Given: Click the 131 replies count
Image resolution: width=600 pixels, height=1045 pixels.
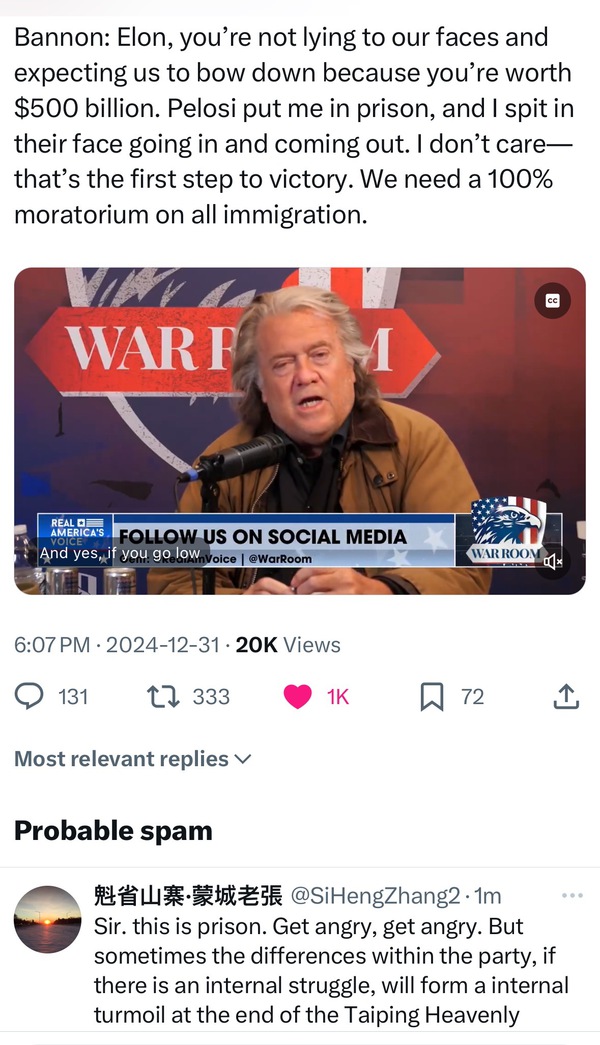Looking at the screenshot, I should tap(73, 696).
